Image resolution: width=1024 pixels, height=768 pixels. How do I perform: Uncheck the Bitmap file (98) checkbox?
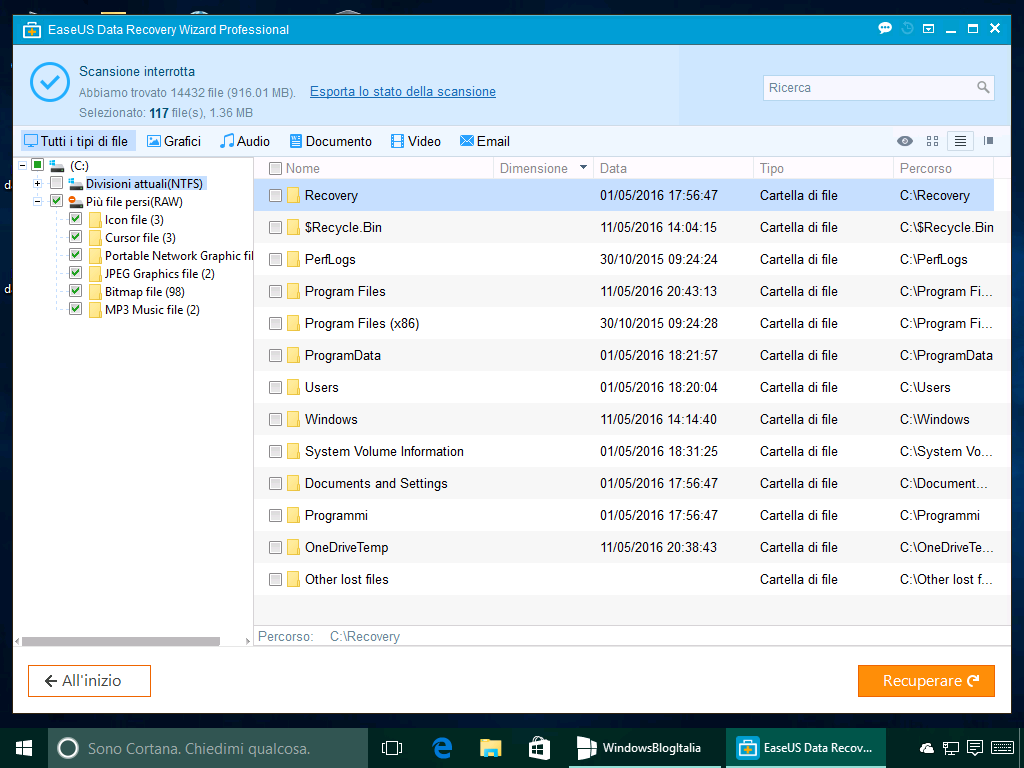[x=76, y=291]
